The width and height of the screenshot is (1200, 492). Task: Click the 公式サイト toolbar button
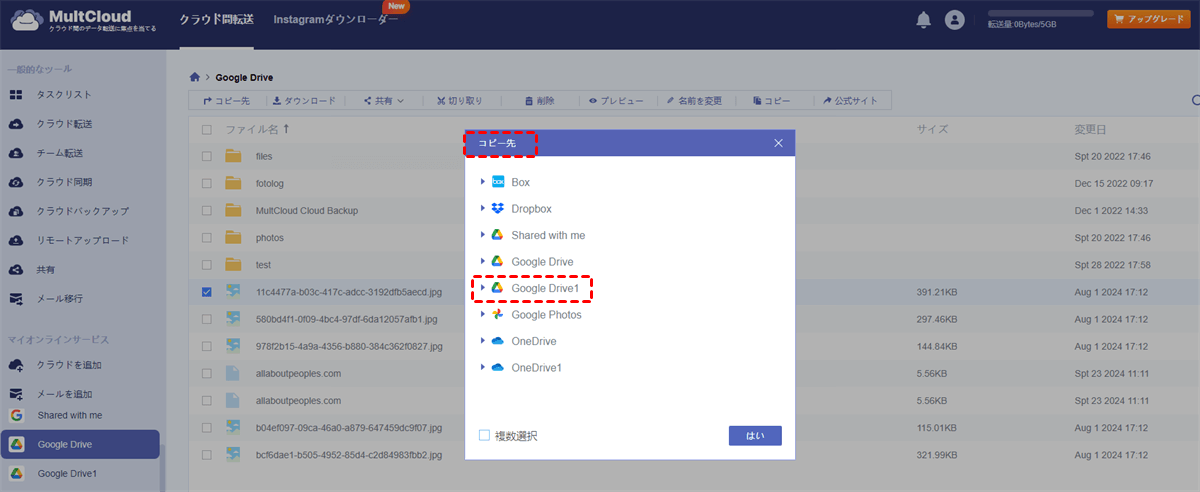coord(850,101)
